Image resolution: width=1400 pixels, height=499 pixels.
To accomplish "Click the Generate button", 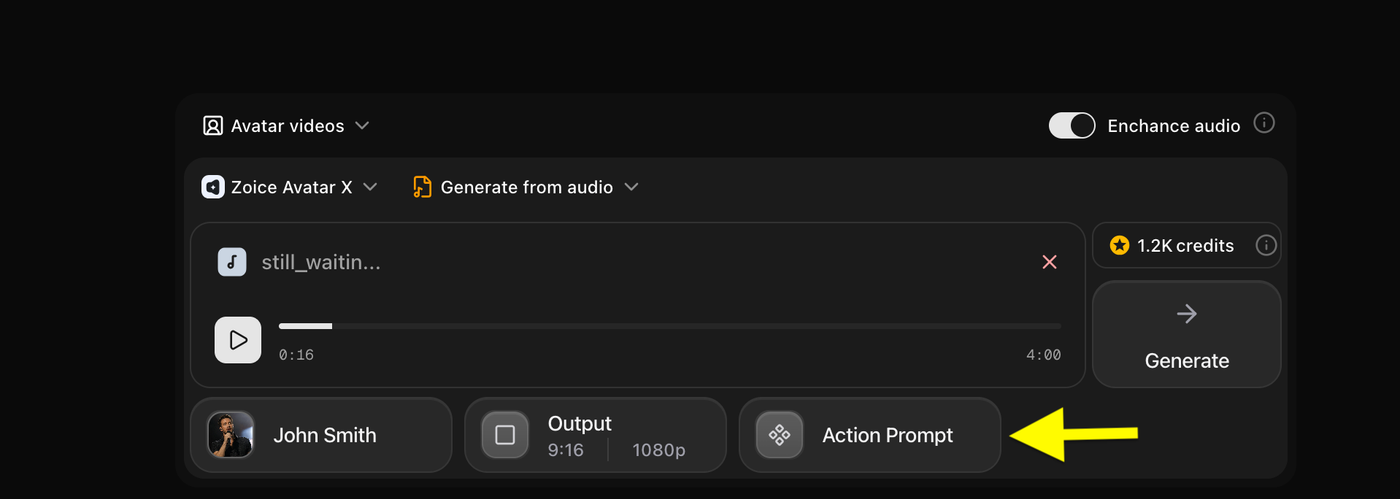I will click(x=1187, y=334).
